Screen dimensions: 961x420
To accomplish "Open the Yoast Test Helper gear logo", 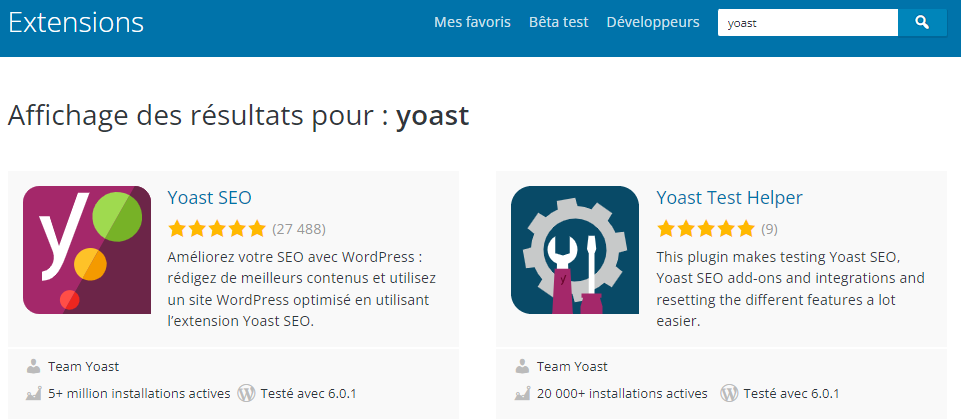I will 575,250.
